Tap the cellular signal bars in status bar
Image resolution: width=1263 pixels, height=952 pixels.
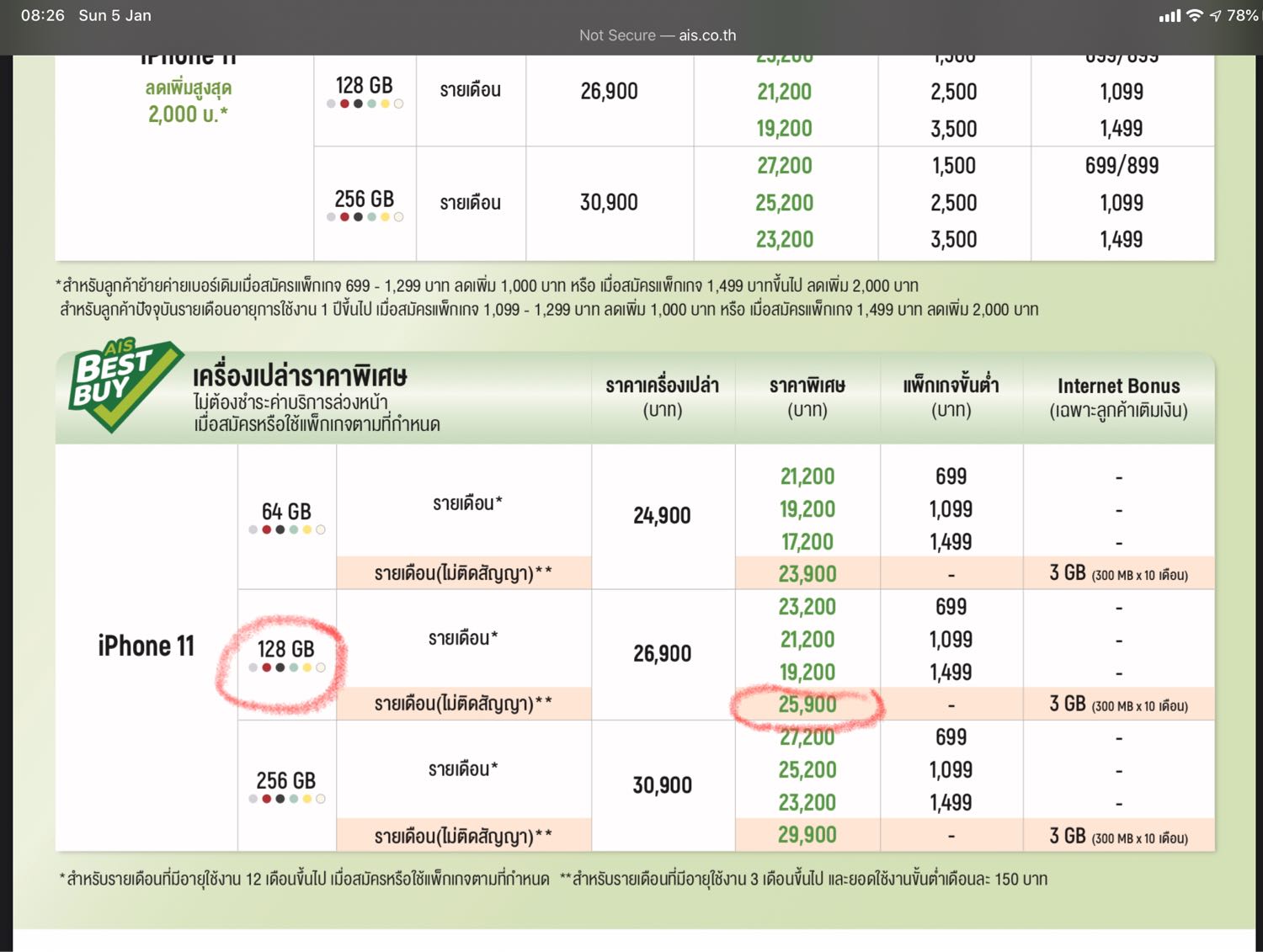pyautogui.click(x=1169, y=16)
